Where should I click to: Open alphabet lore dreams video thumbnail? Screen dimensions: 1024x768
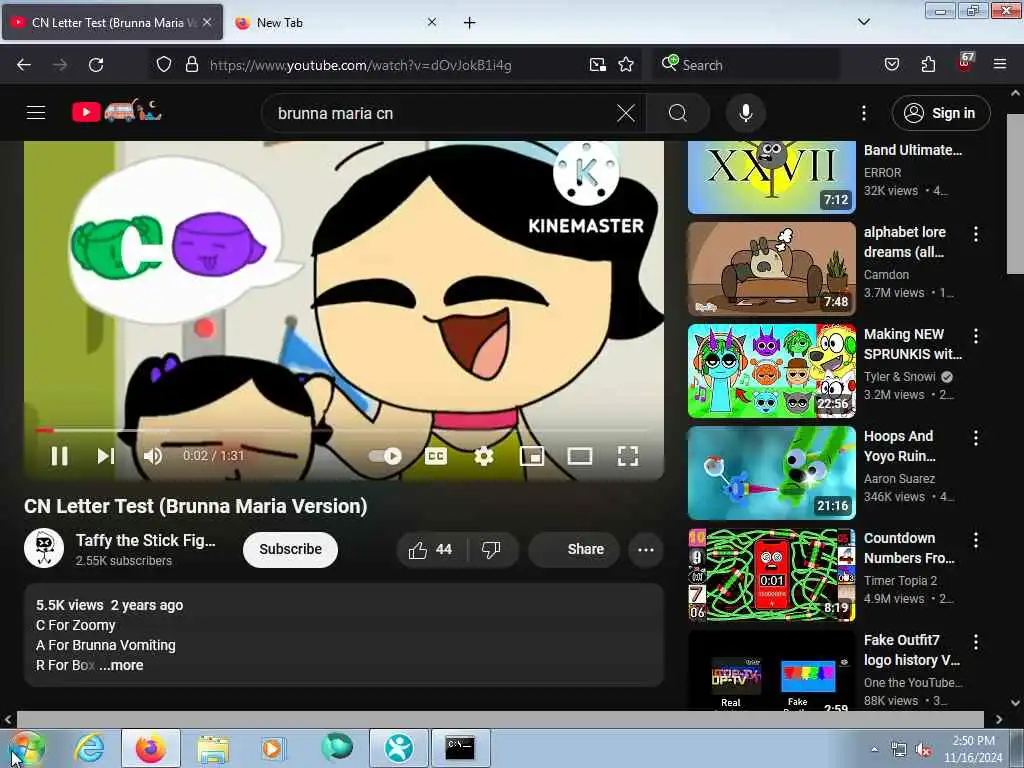click(x=771, y=268)
